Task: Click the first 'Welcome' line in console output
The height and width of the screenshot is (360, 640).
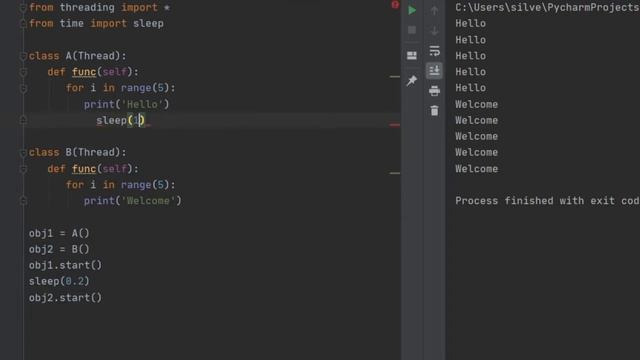Action: click(477, 104)
